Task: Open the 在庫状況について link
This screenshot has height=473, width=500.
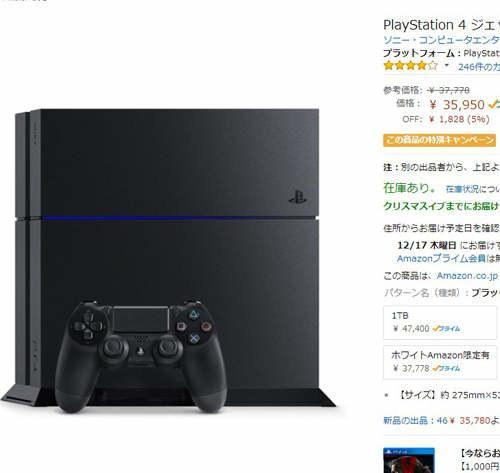Action: pyautogui.click(x=473, y=189)
